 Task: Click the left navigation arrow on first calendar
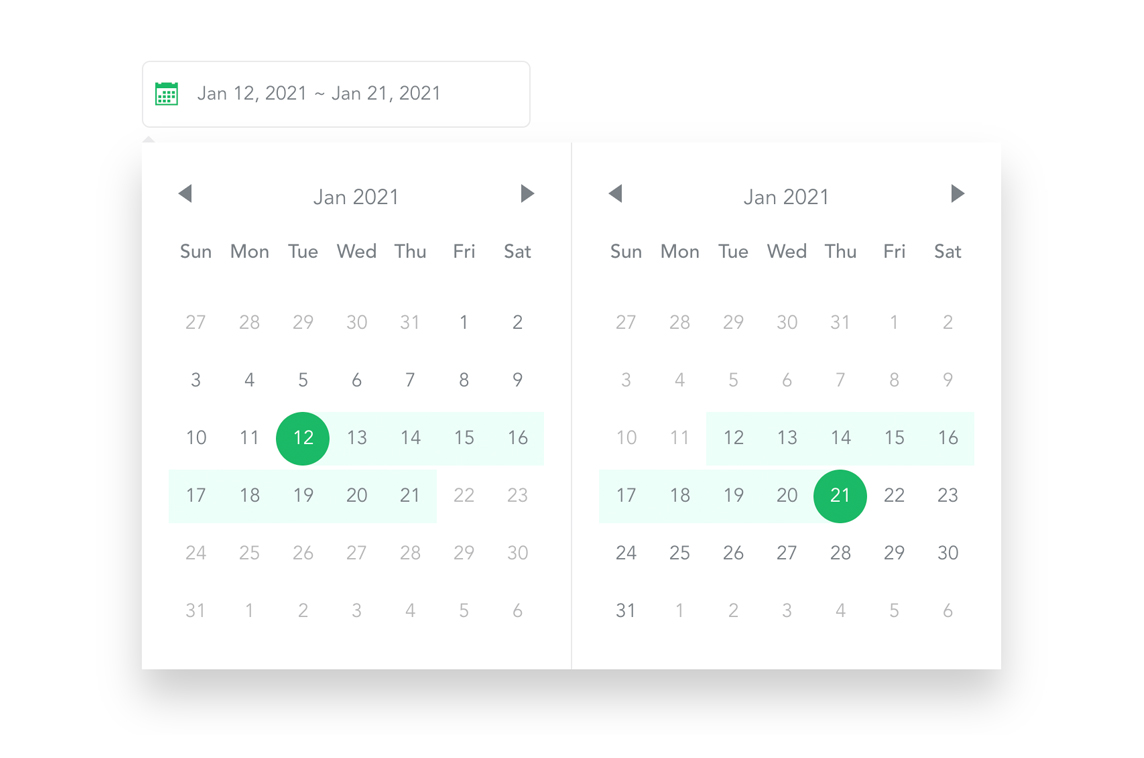pyautogui.click(x=185, y=195)
